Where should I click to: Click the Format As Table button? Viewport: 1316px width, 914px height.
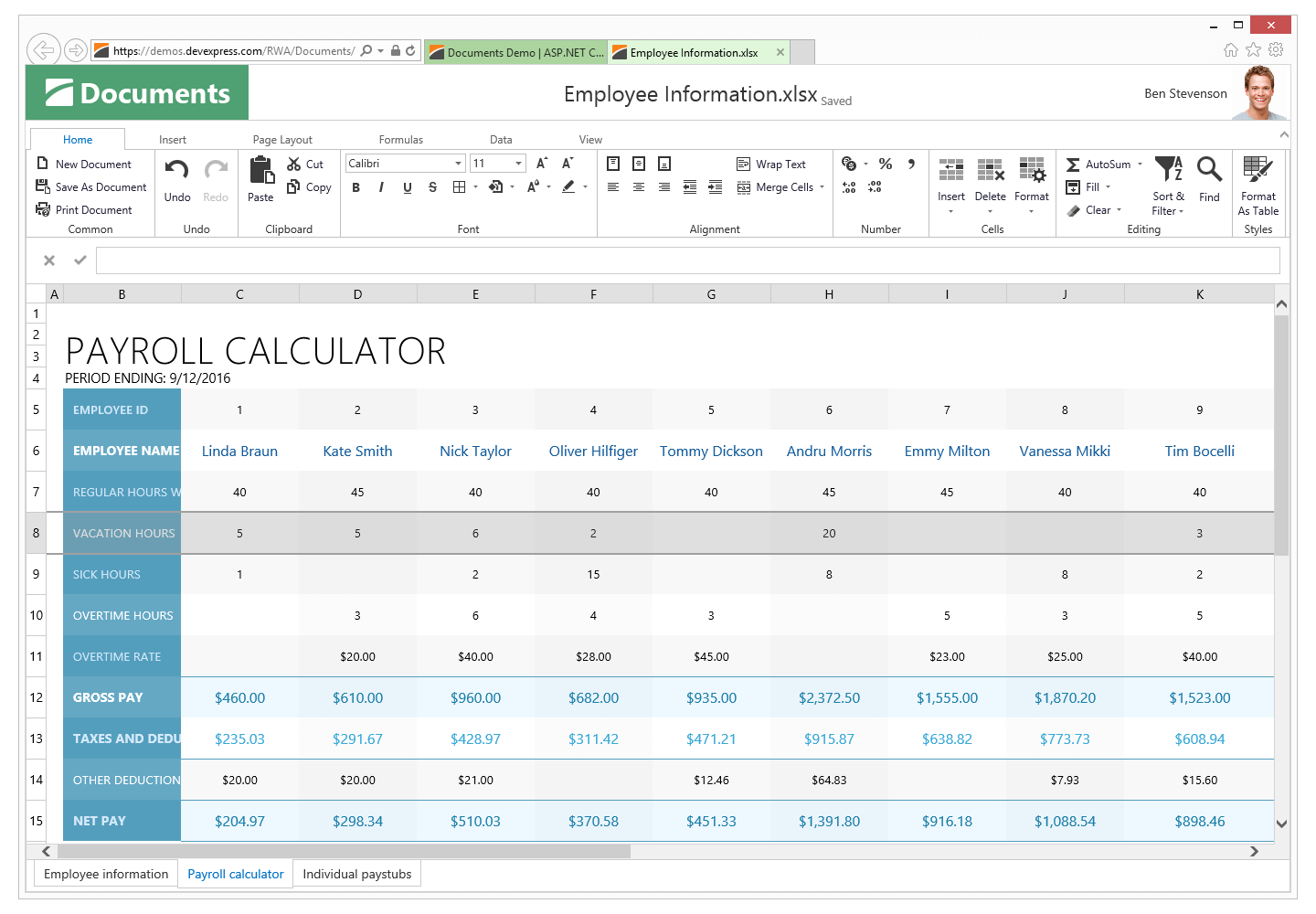point(1258,183)
